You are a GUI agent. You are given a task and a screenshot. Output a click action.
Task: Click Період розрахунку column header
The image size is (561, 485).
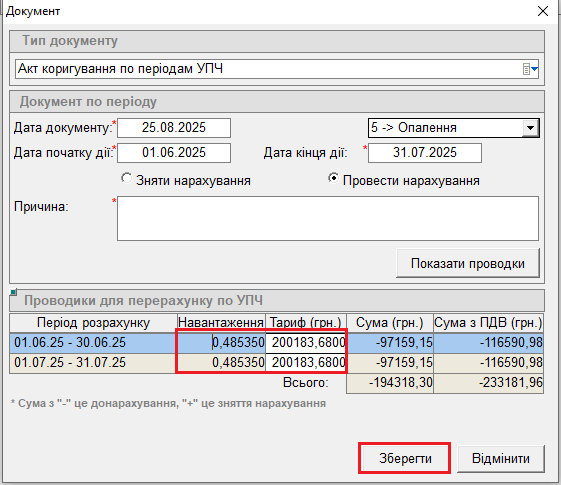coord(93,323)
